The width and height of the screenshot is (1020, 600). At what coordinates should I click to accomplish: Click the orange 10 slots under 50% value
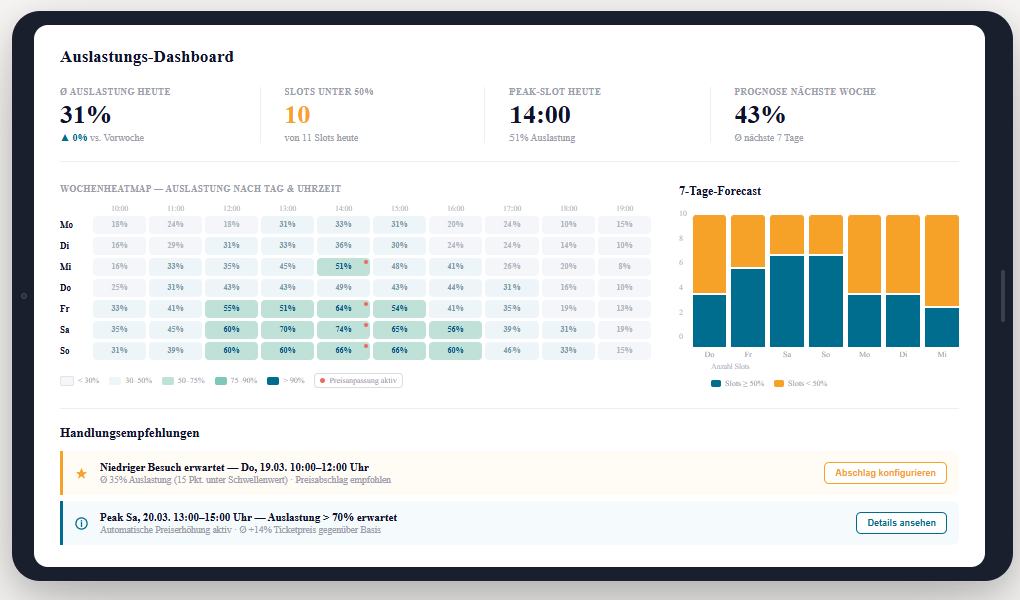(297, 115)
